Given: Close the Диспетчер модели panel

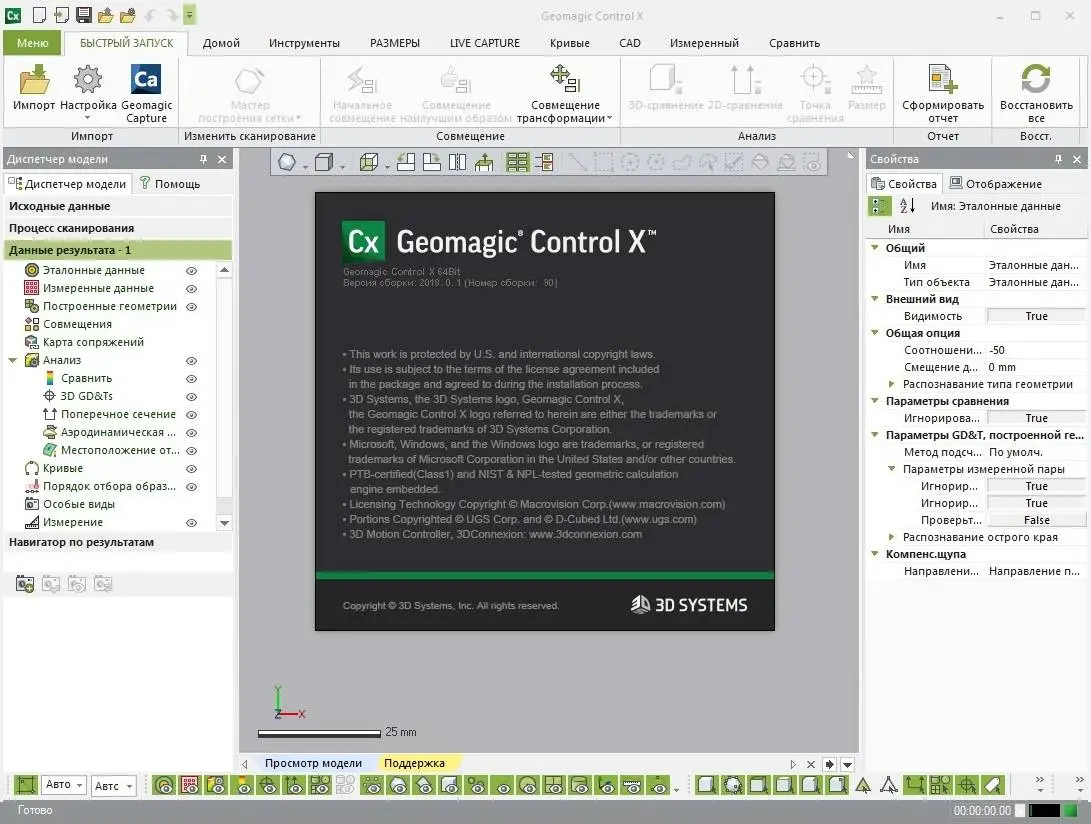Looking at the screenshot, I should pyautogui.click(x=222, y=159).
